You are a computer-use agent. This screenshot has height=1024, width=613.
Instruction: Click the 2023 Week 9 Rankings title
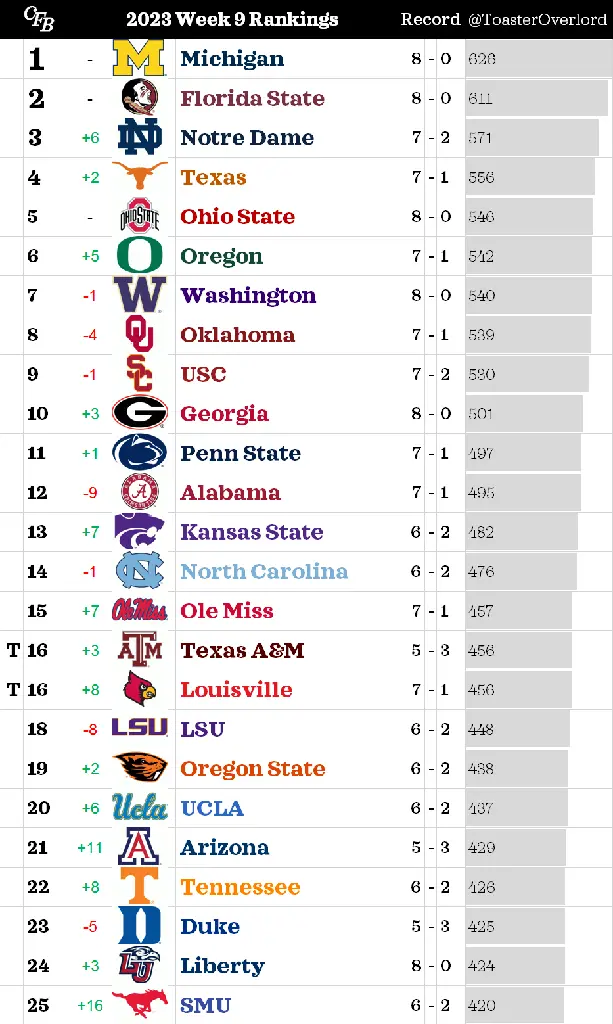(x=232, y=19)
